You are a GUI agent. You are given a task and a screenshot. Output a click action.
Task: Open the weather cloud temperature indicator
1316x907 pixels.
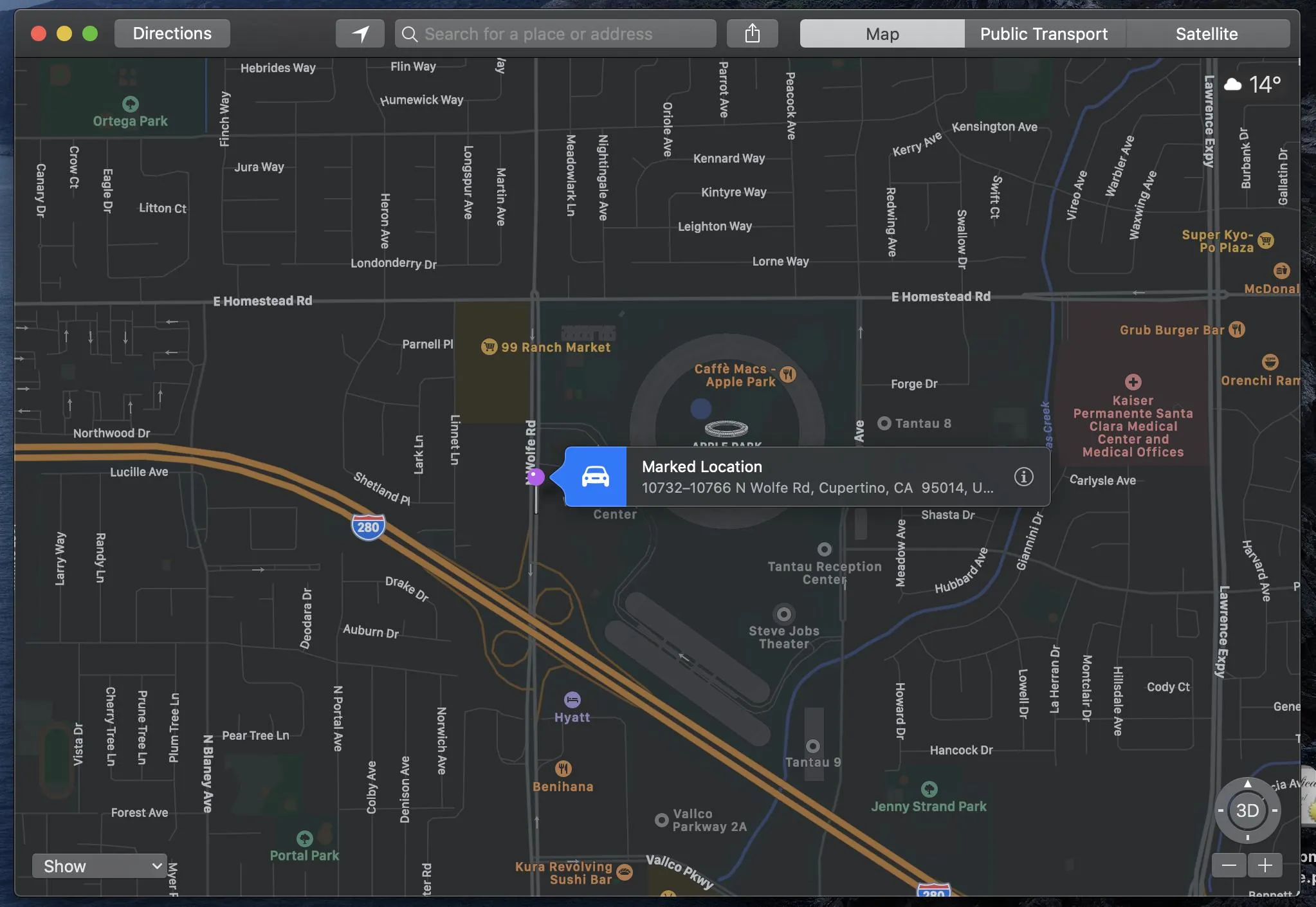click(x=1252, y=84)
